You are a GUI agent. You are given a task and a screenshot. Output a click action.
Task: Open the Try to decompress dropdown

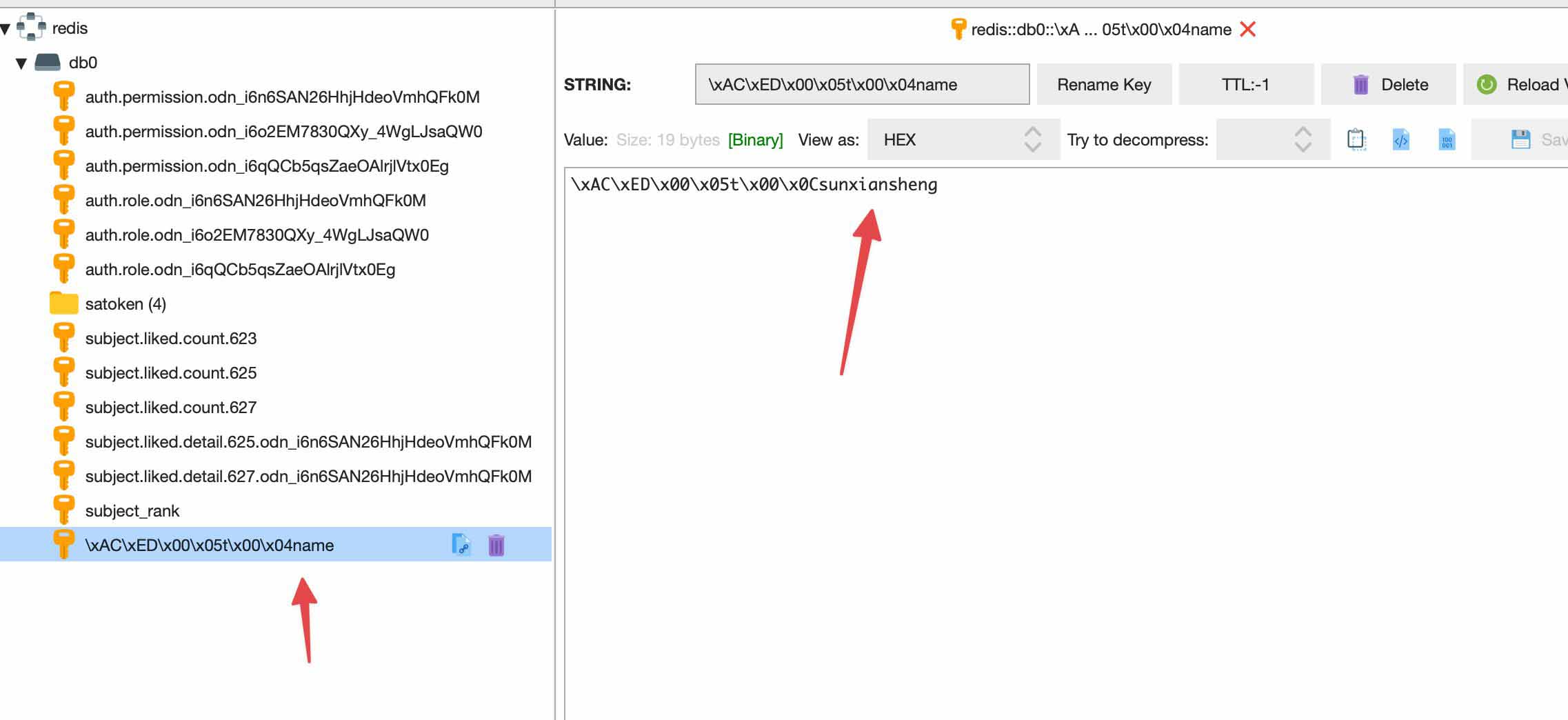click(x=1272, y=140)
